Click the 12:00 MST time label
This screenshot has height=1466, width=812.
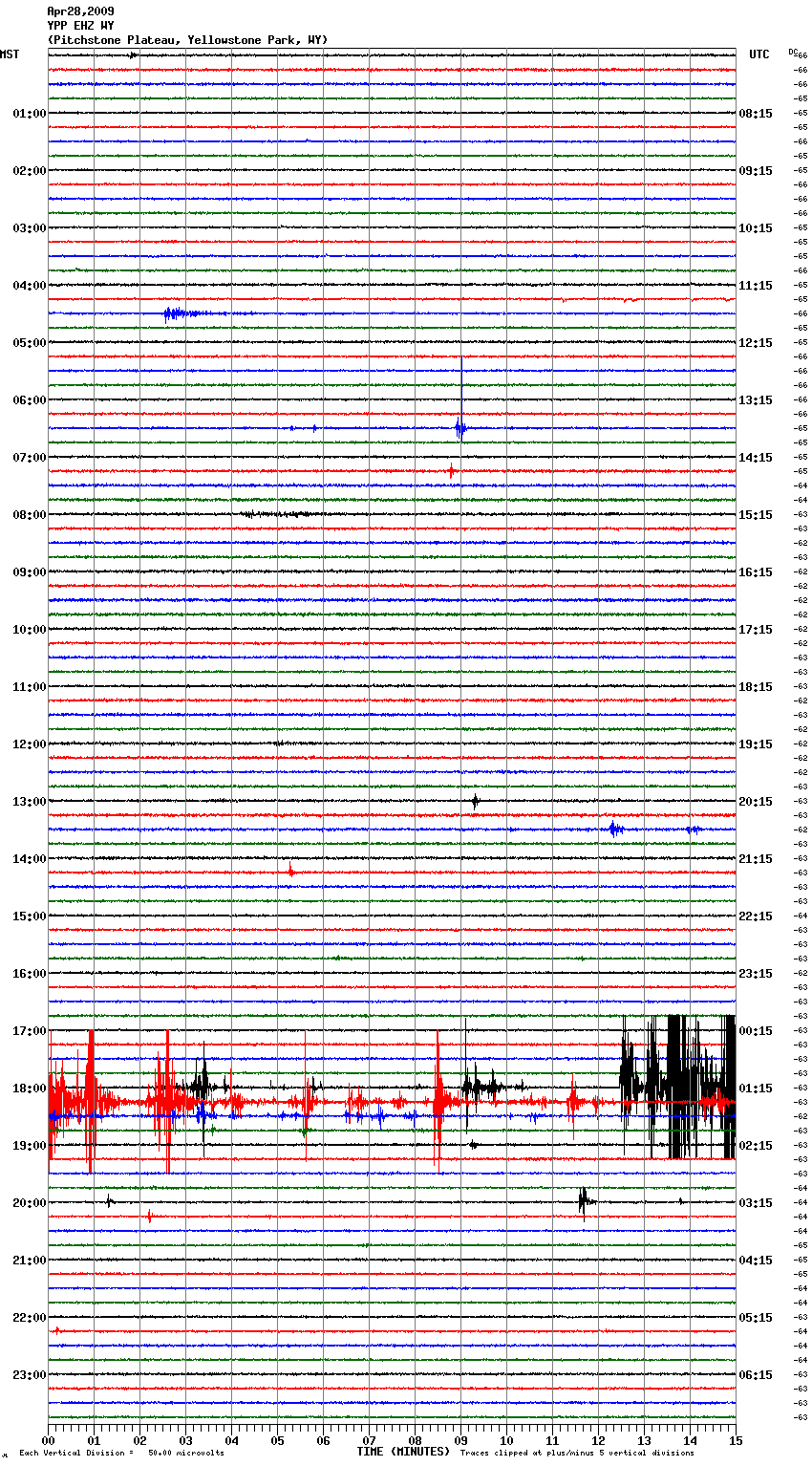(x=29, y=744)
